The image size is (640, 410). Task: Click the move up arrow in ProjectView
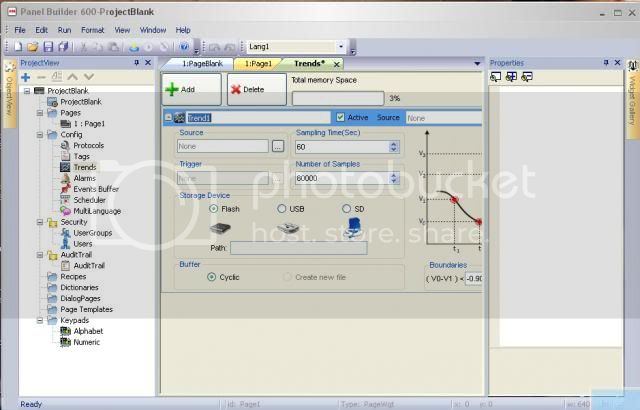click(73, 77)
